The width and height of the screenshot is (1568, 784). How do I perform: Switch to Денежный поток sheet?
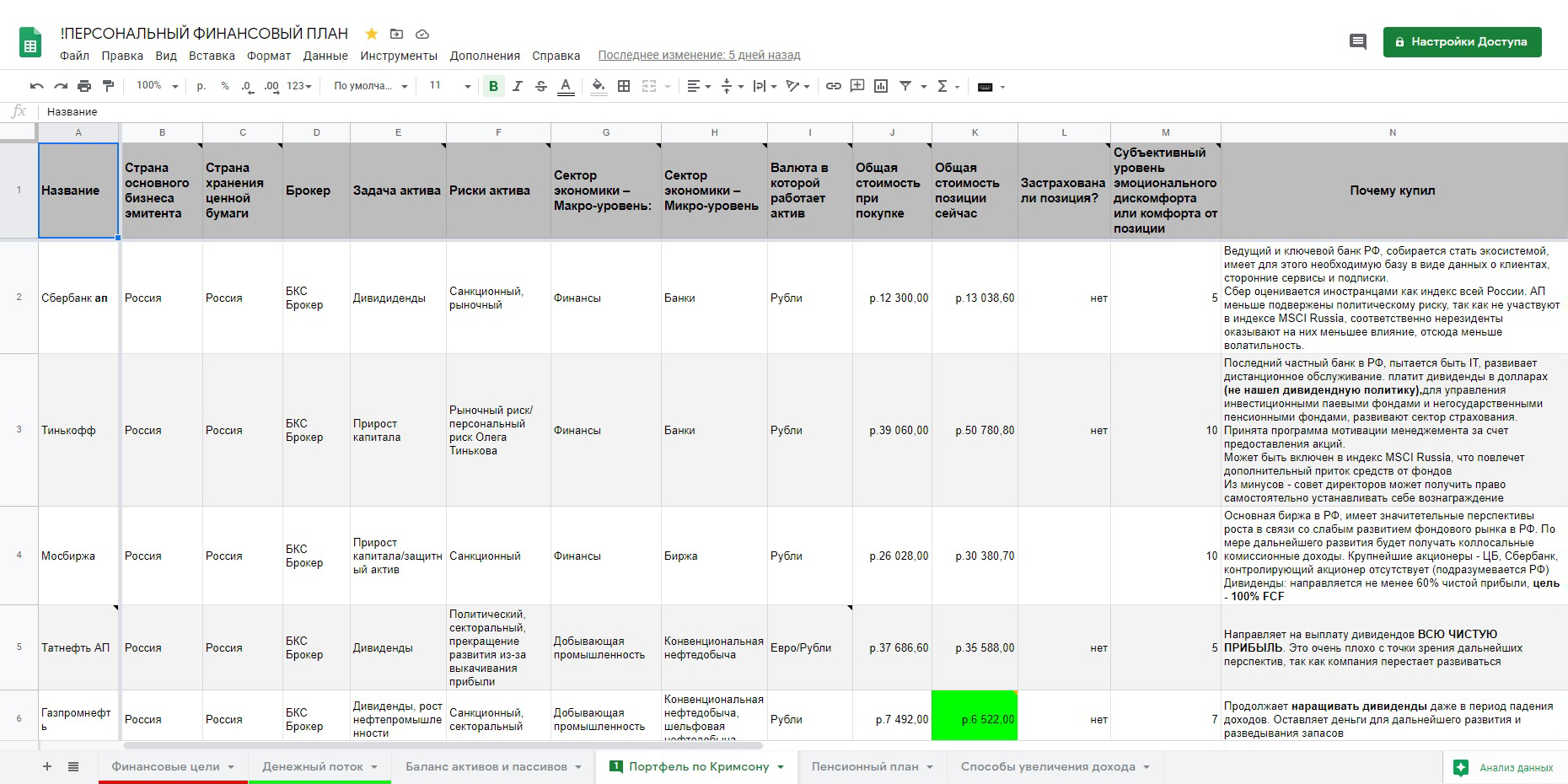click(x=320, y=766)
